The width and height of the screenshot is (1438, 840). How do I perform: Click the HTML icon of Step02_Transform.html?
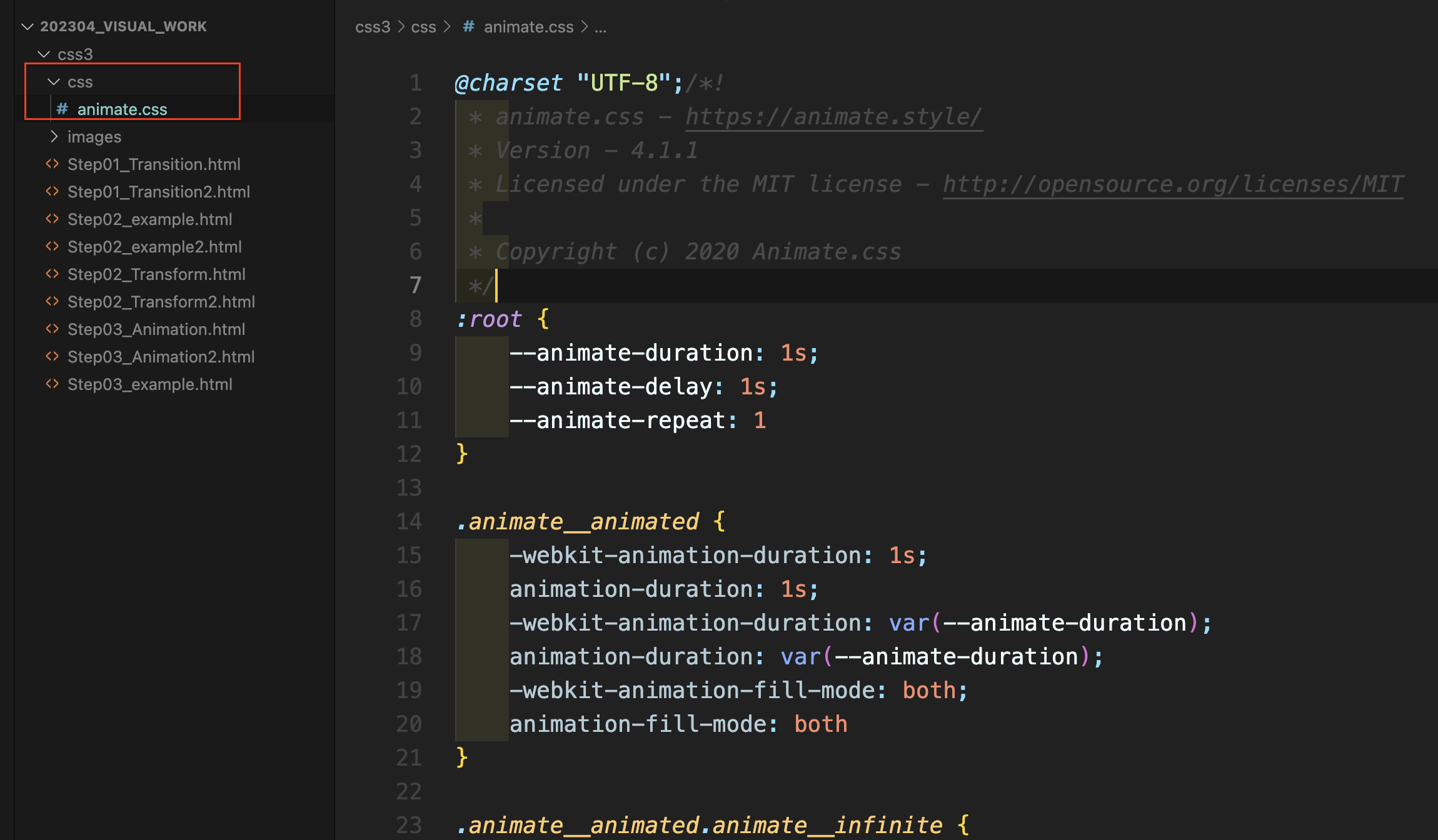pyautogui.click(x=53, y=274)
